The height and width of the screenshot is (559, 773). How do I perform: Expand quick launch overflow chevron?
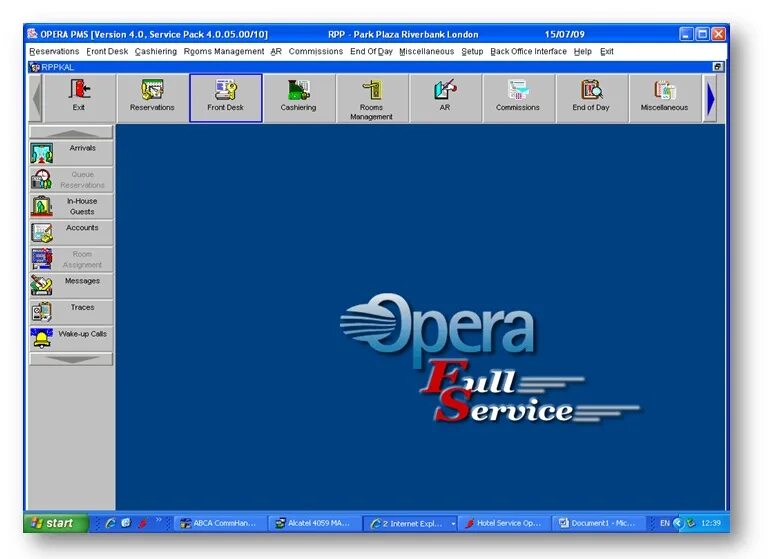(x=159, y=521)
